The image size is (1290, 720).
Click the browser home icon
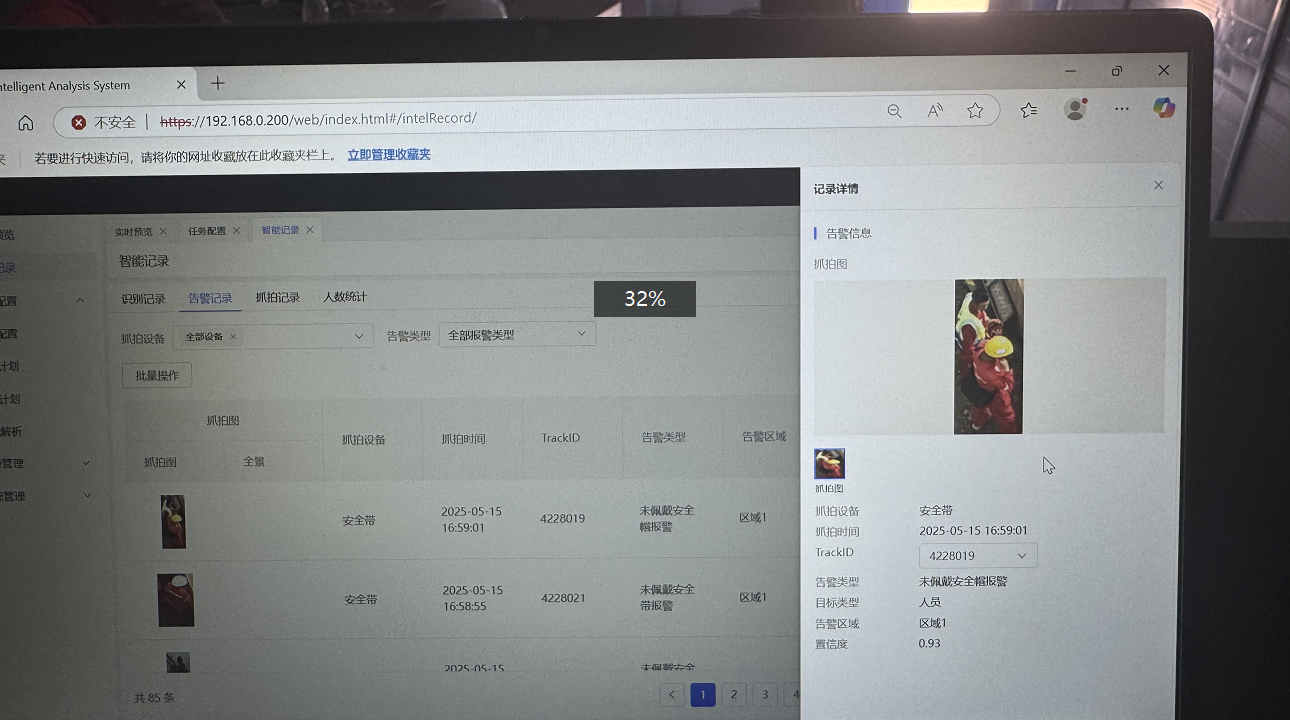click(x=26, y=122)
